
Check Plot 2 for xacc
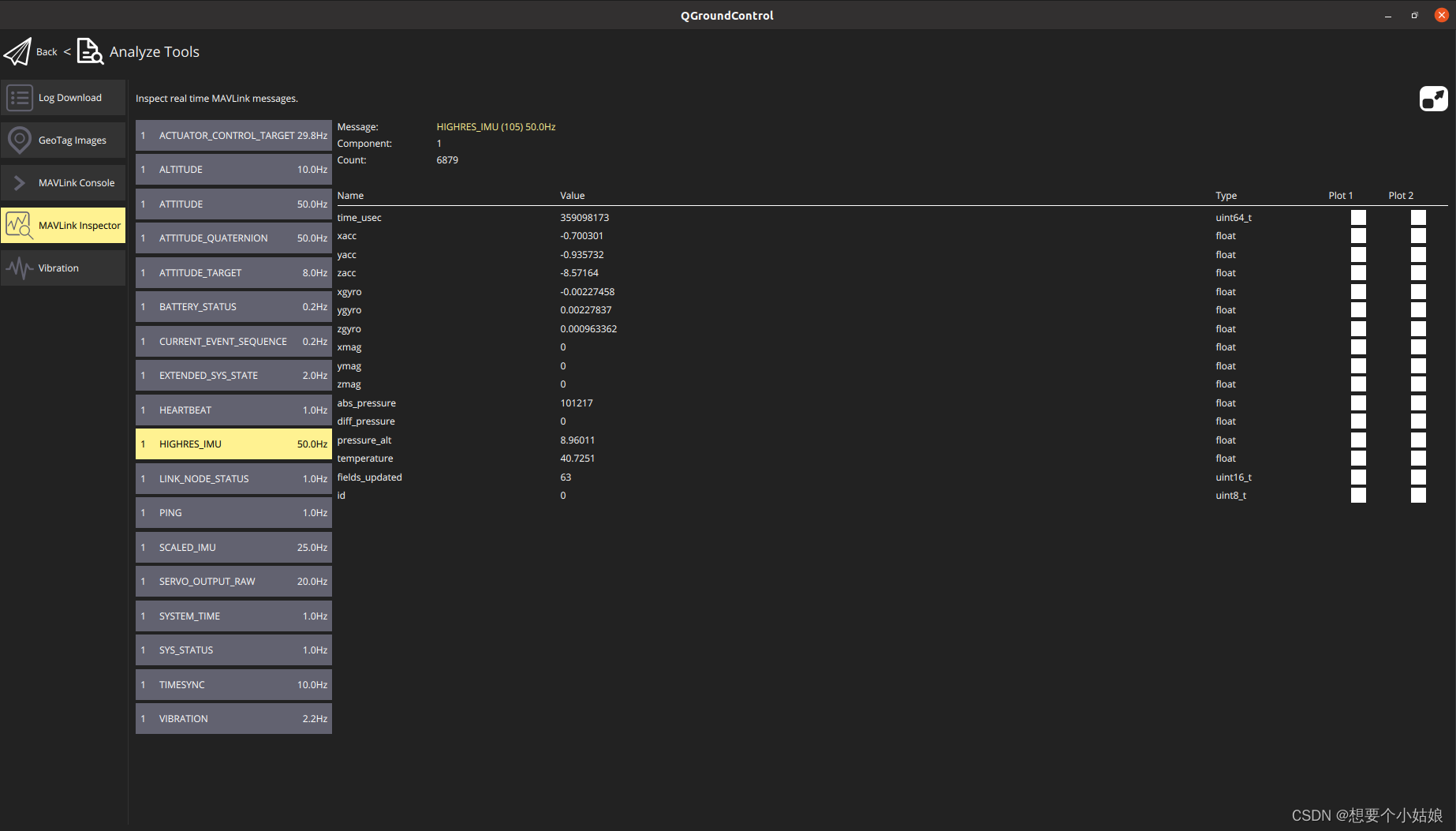click(x=1418, y=236)
